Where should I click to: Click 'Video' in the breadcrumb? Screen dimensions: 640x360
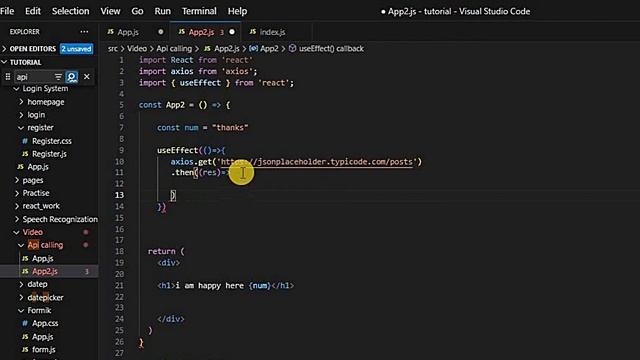(x=137, y=49)
